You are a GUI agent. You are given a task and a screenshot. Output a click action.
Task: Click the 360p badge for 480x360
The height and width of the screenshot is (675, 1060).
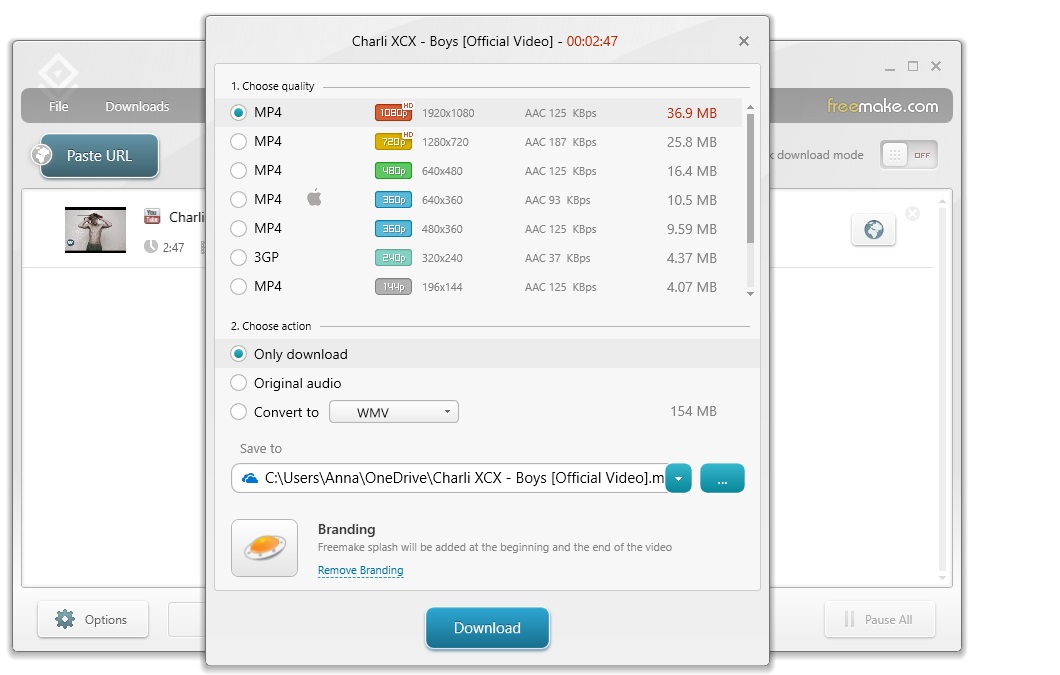point(393,229)
